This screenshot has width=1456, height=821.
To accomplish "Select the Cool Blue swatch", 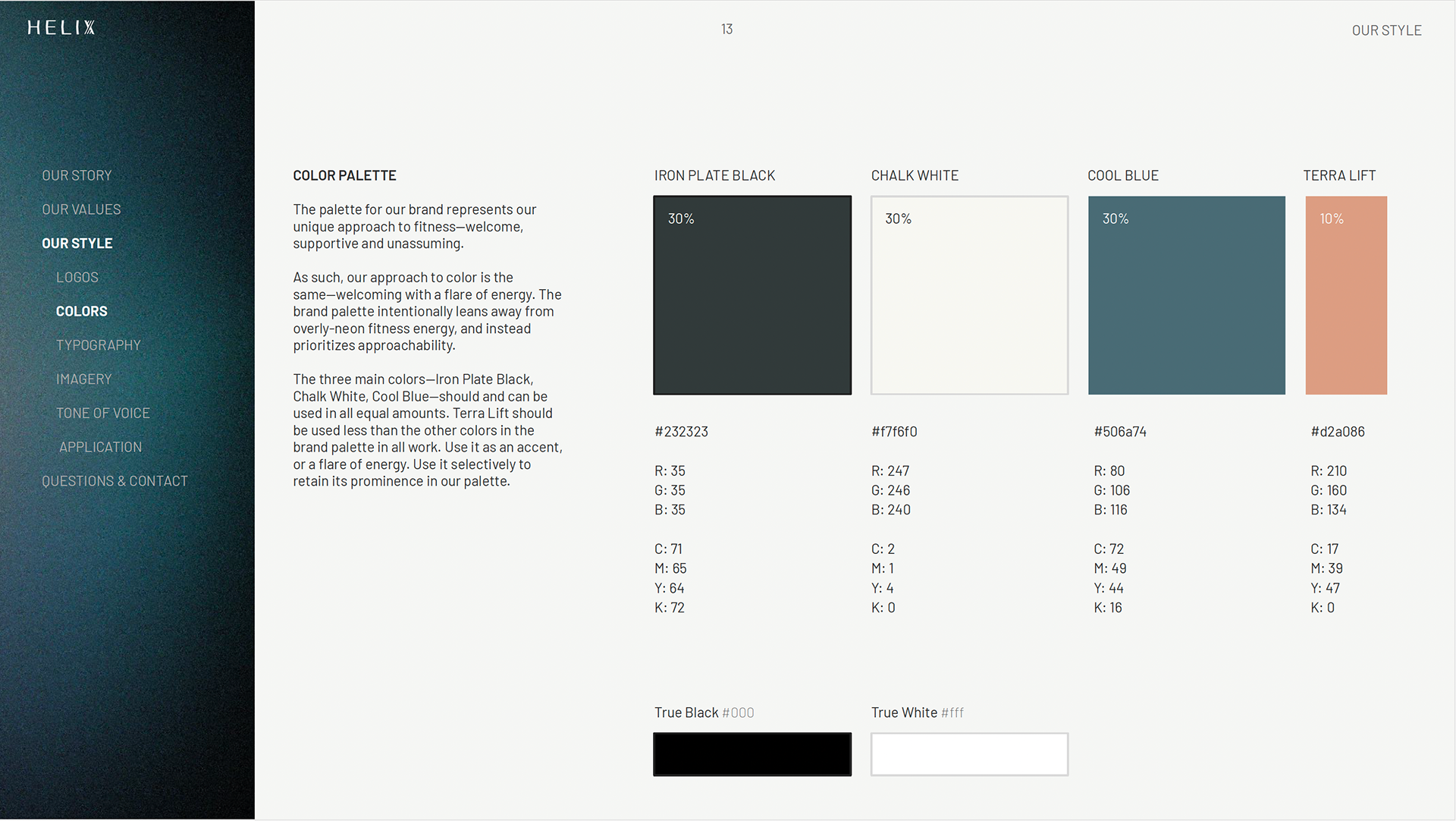I will click(1186, 295).
